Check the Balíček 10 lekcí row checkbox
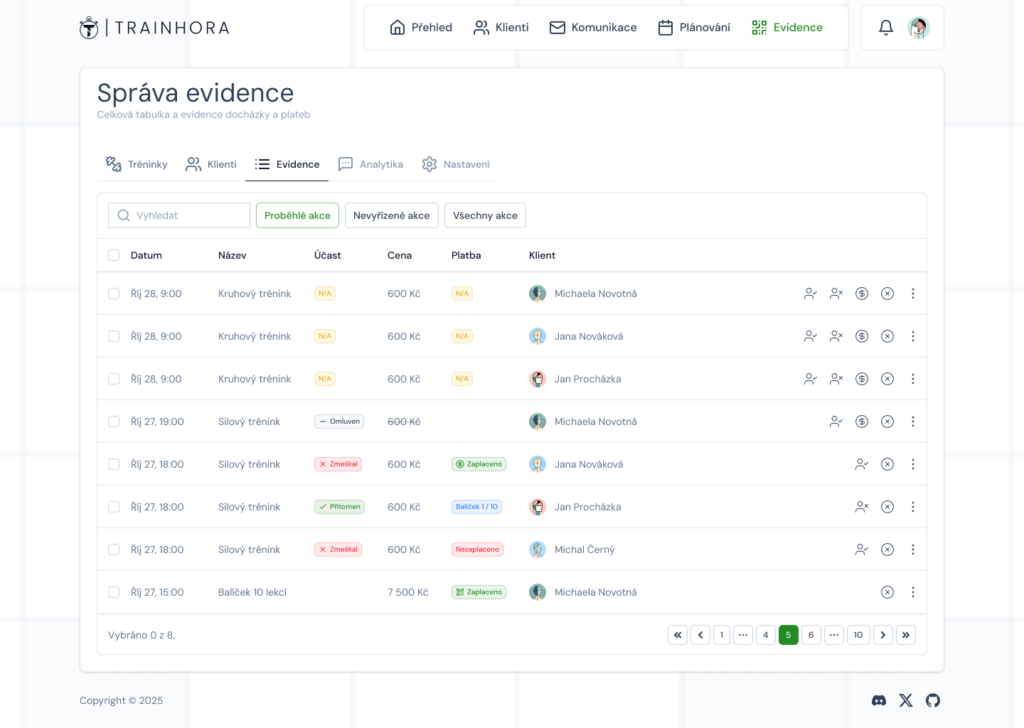Image resolution: width=1024 pixels, height=728 pixels. pos(114,592)
